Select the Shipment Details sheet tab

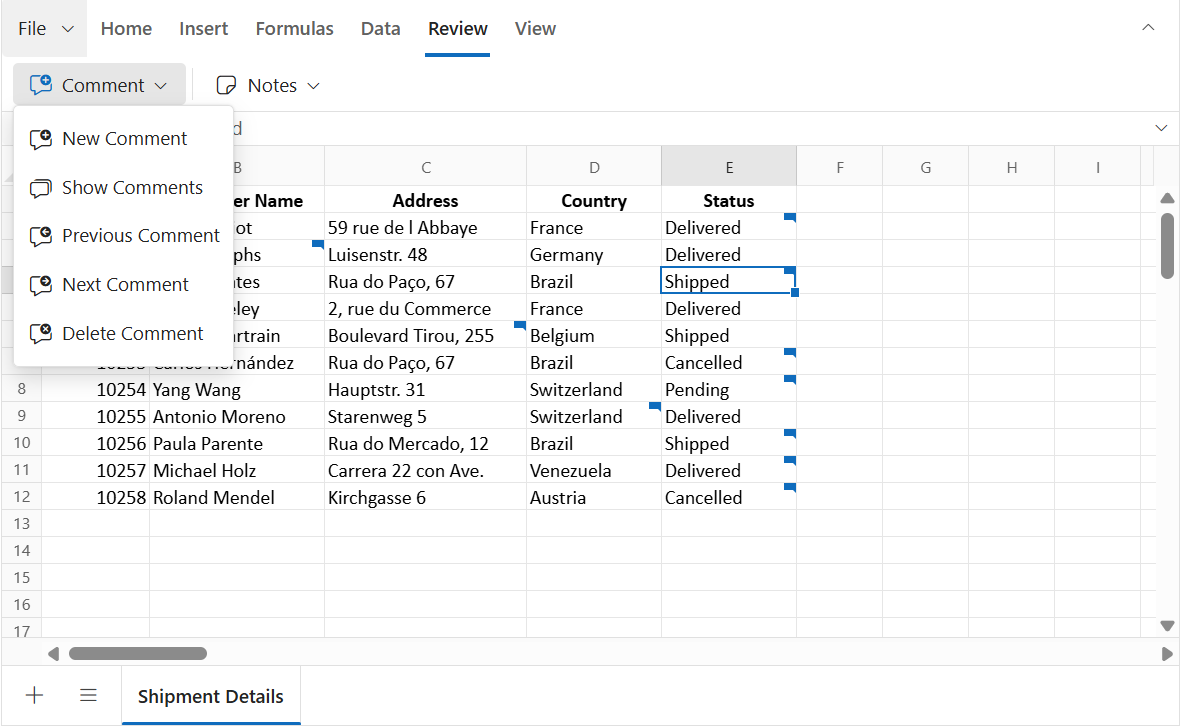[x=210, y=696]
